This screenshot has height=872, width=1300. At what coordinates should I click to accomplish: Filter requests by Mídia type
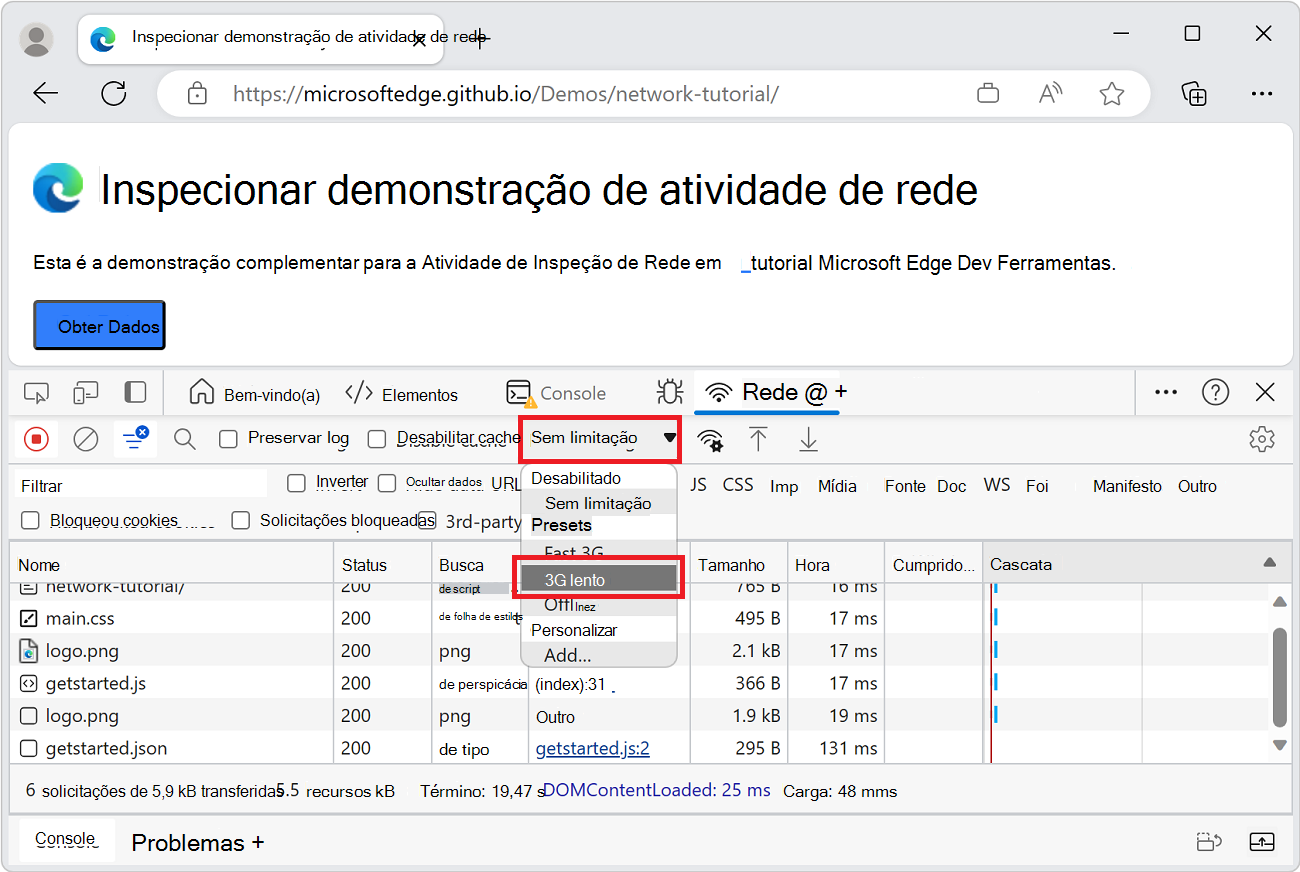click(837, 486)
